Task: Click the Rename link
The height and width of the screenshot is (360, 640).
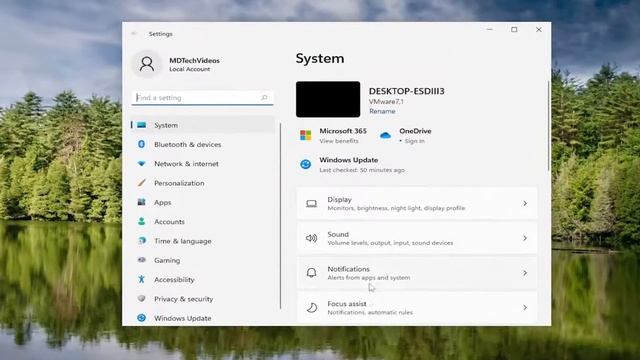Action: click(382, 111)
